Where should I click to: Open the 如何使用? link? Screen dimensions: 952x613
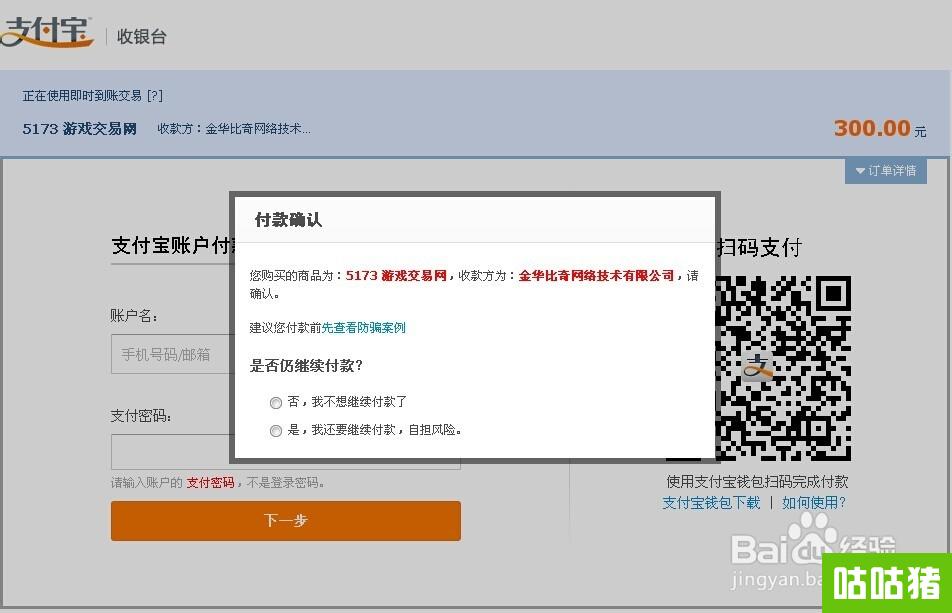point(814,503)
